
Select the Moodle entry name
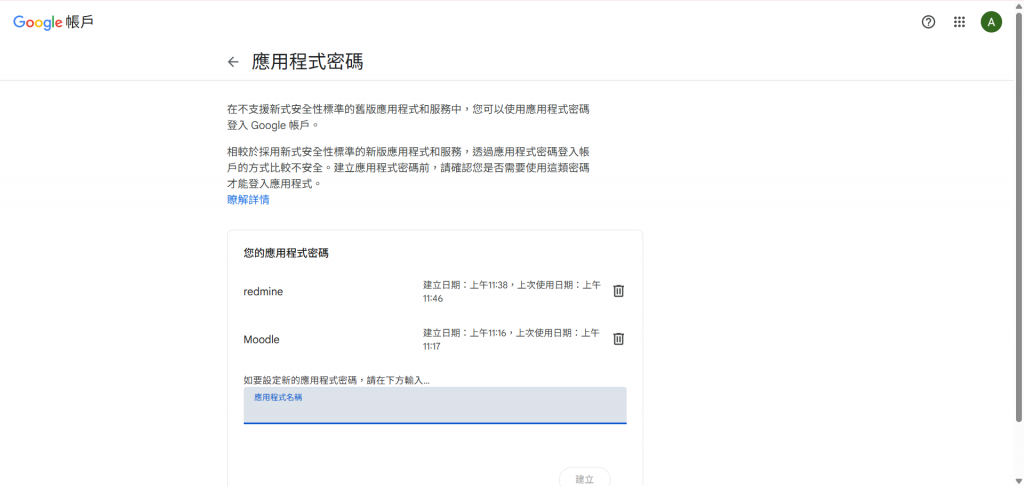coord(261,340)
